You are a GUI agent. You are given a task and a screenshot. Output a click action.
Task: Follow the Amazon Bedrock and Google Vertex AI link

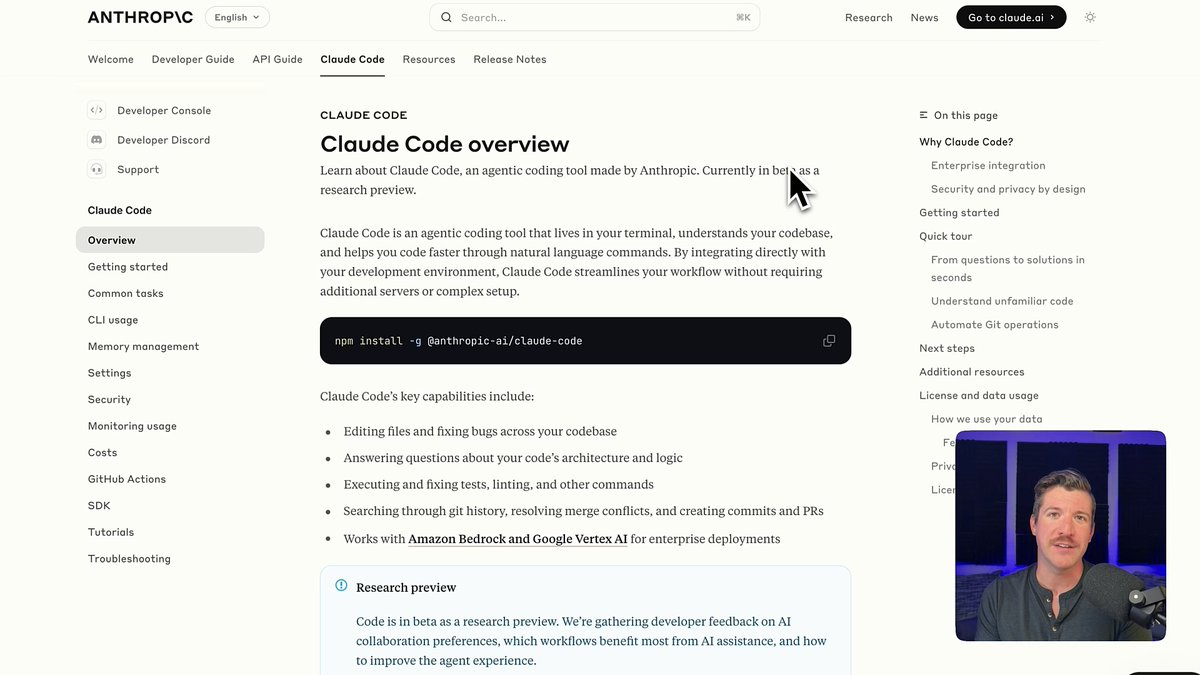(x=518, y=539)
